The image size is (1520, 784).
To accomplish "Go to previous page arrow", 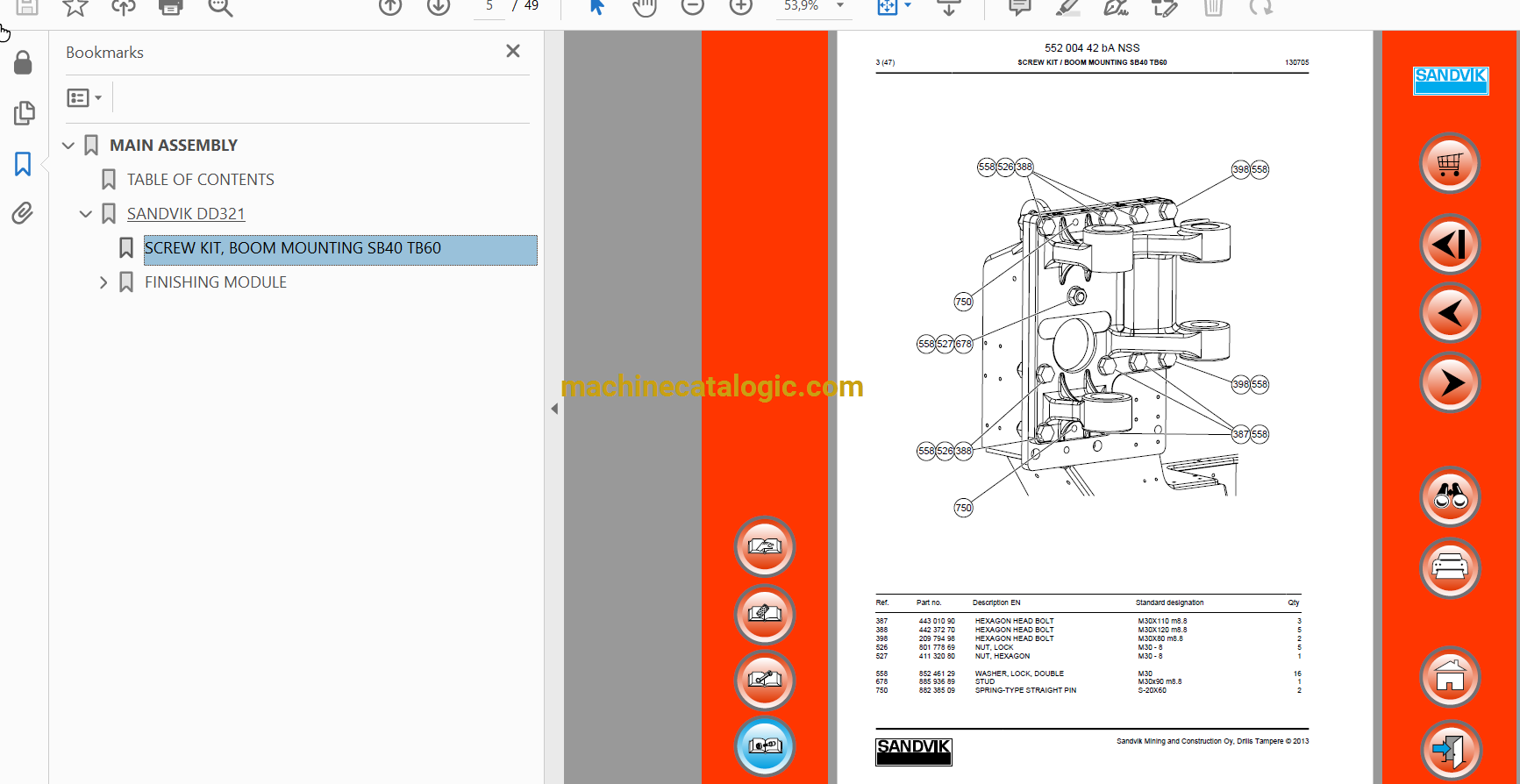I will (390, 7).
